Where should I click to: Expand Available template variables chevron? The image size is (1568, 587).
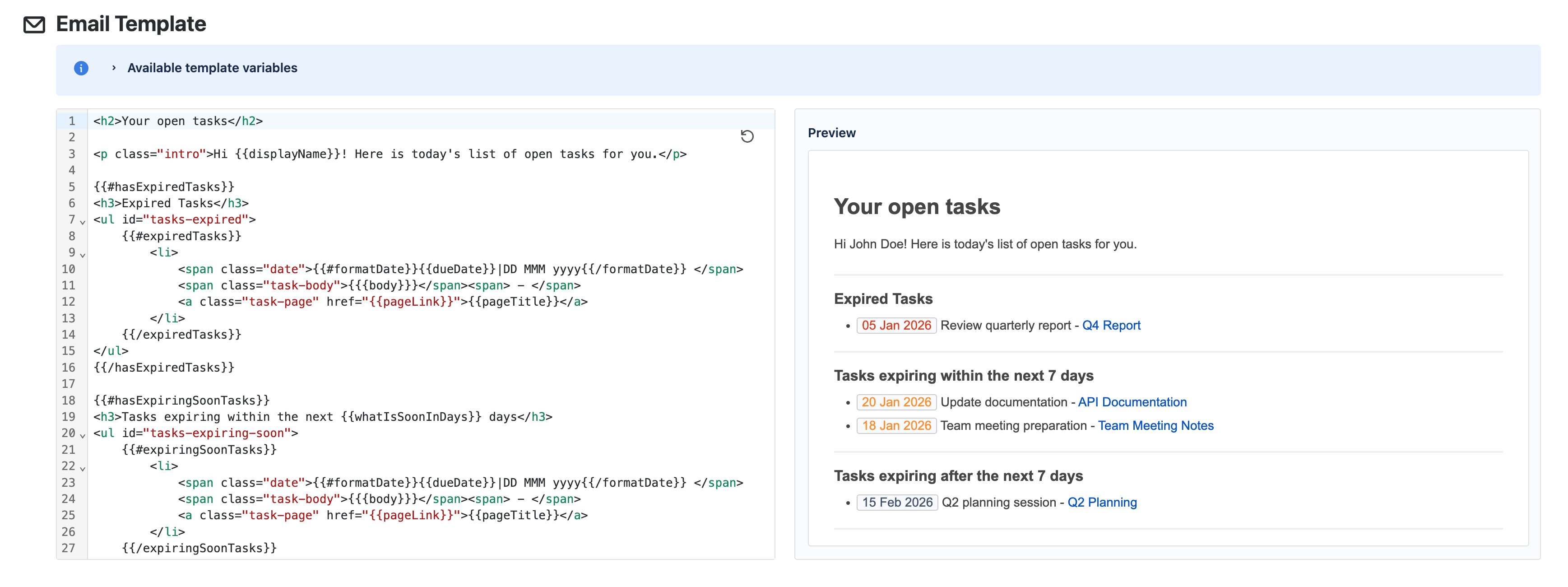click(x=114, y=68)
